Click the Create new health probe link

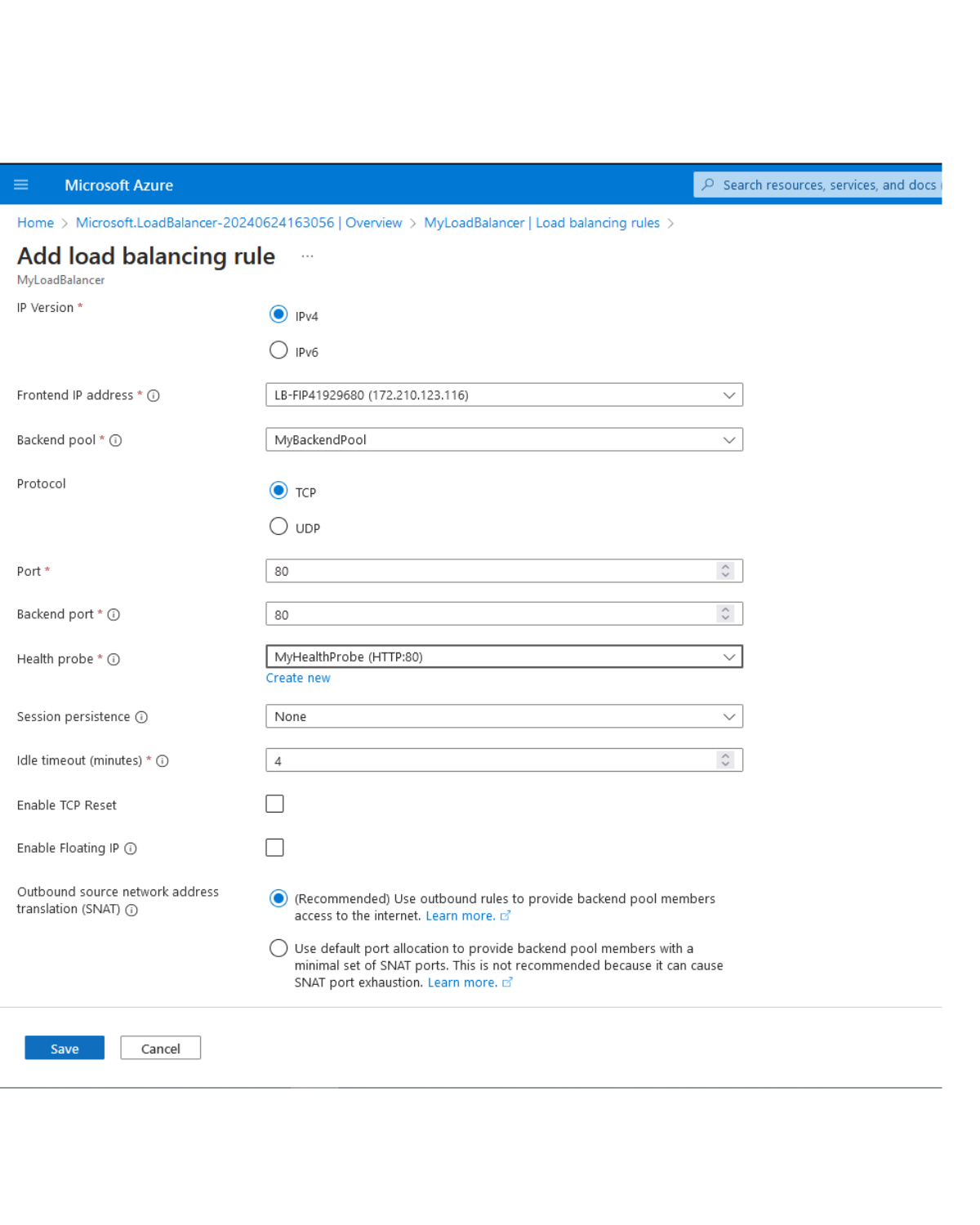(x=298, y=678)
